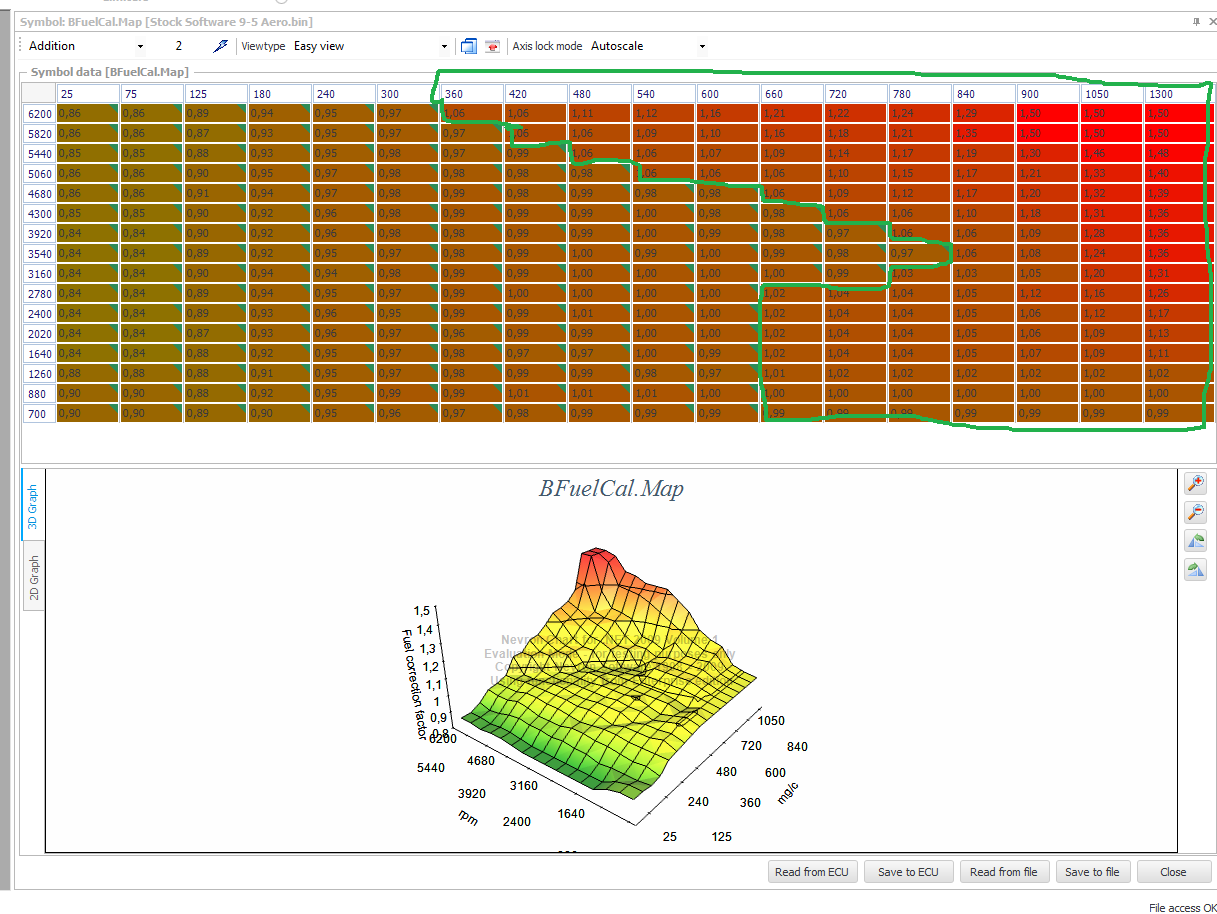
Task: Select the 6200 rpm row header
Action: 39,114
